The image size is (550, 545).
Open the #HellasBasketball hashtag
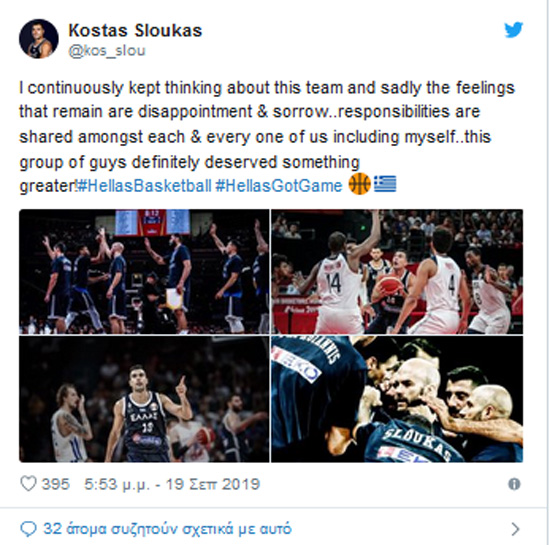144,186
